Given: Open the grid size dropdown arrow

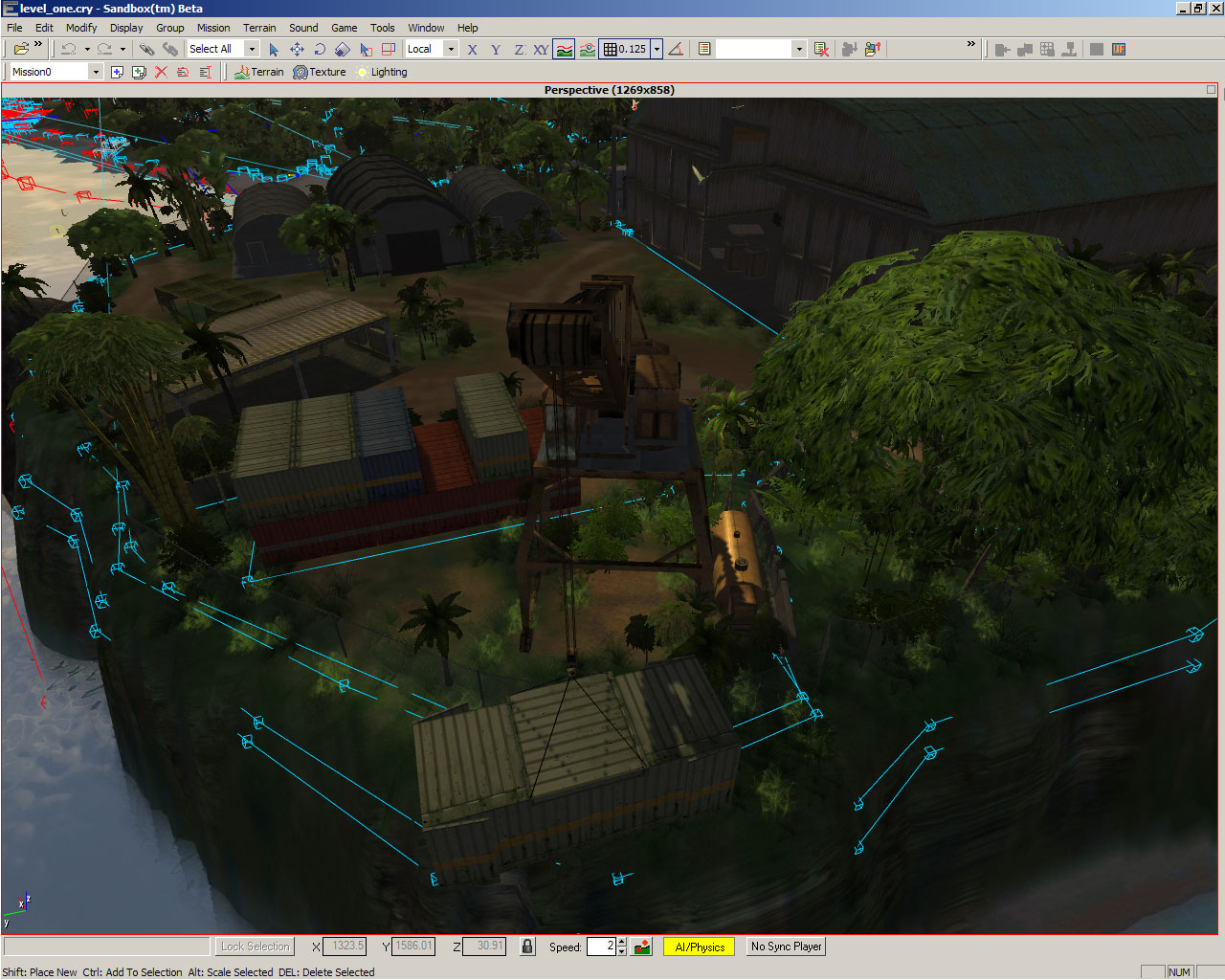Looking at the screenshot, I should [657, 49].
